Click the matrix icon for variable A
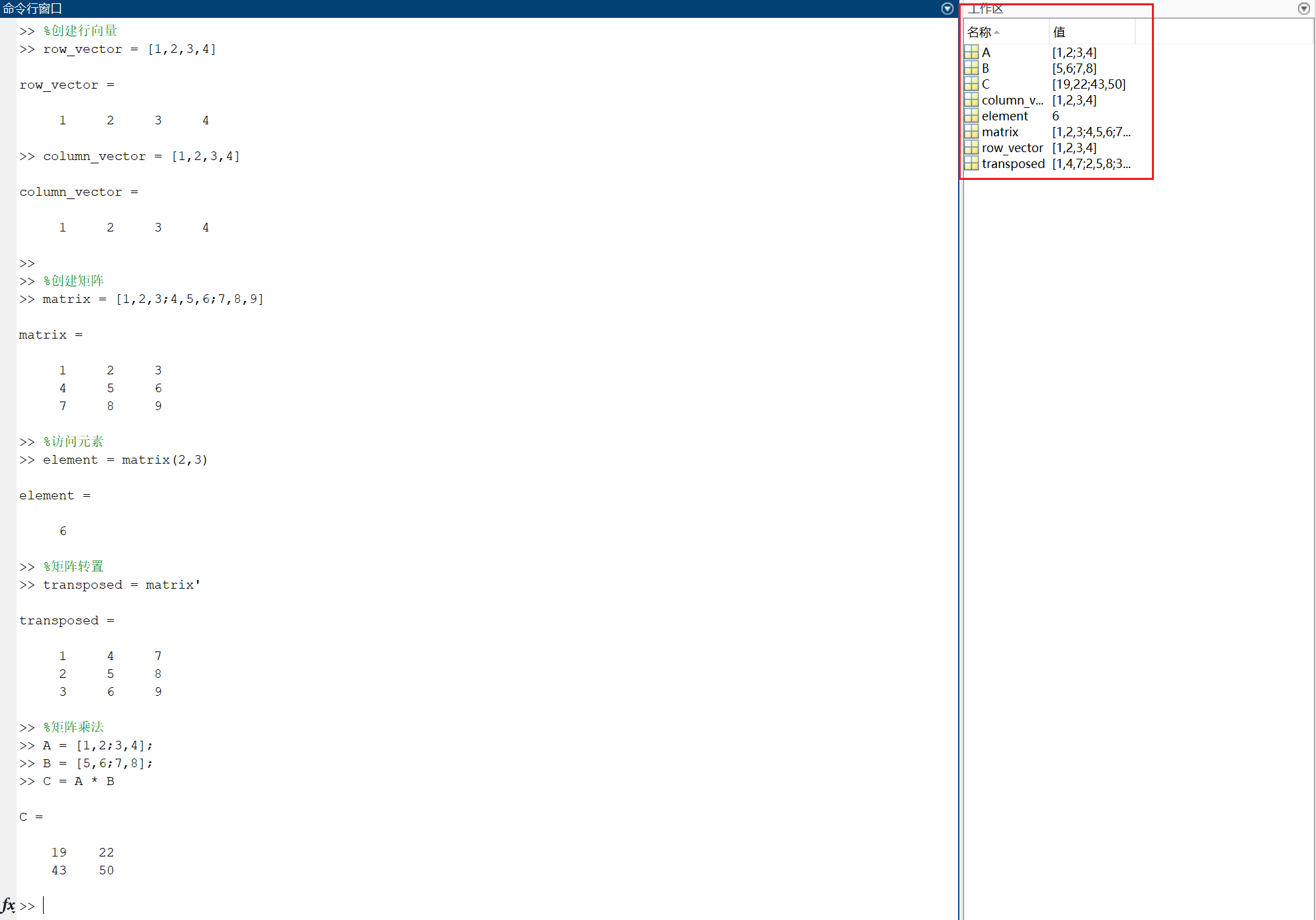The height and width of the screenshot is (920, 1316). (x=971, y=52)
